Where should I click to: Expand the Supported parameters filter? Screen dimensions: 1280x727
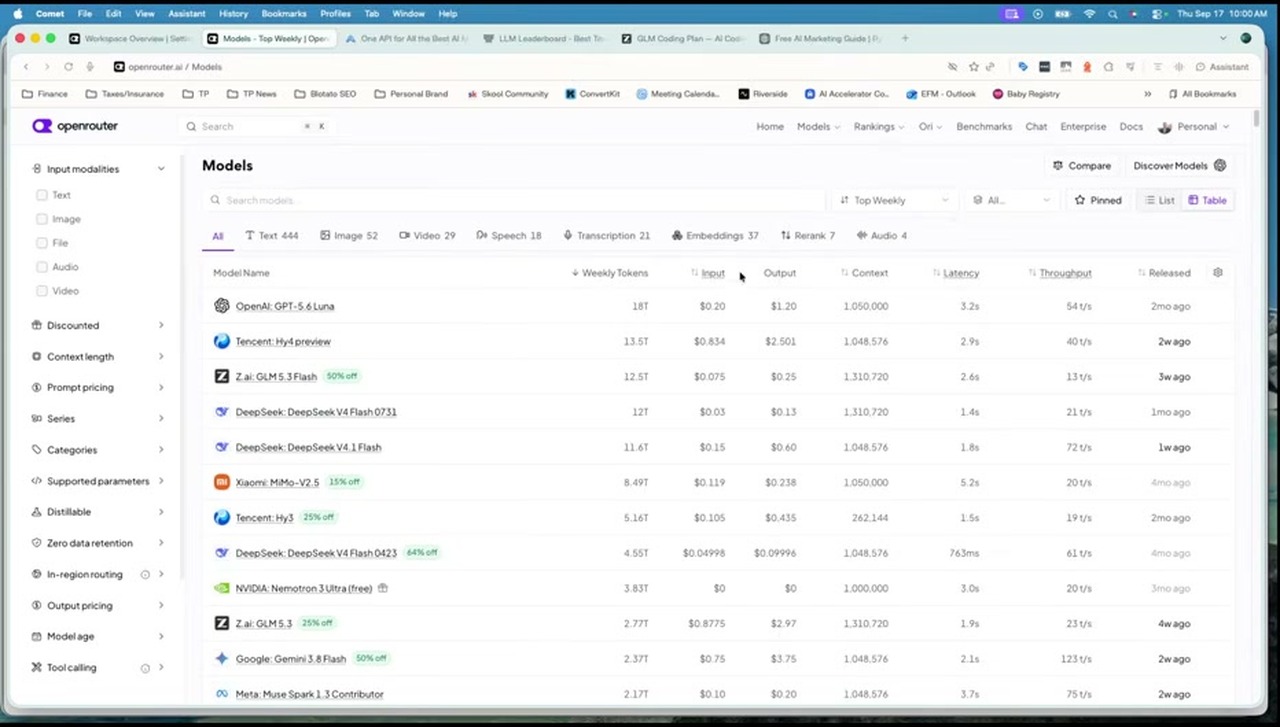coord(98,481)
